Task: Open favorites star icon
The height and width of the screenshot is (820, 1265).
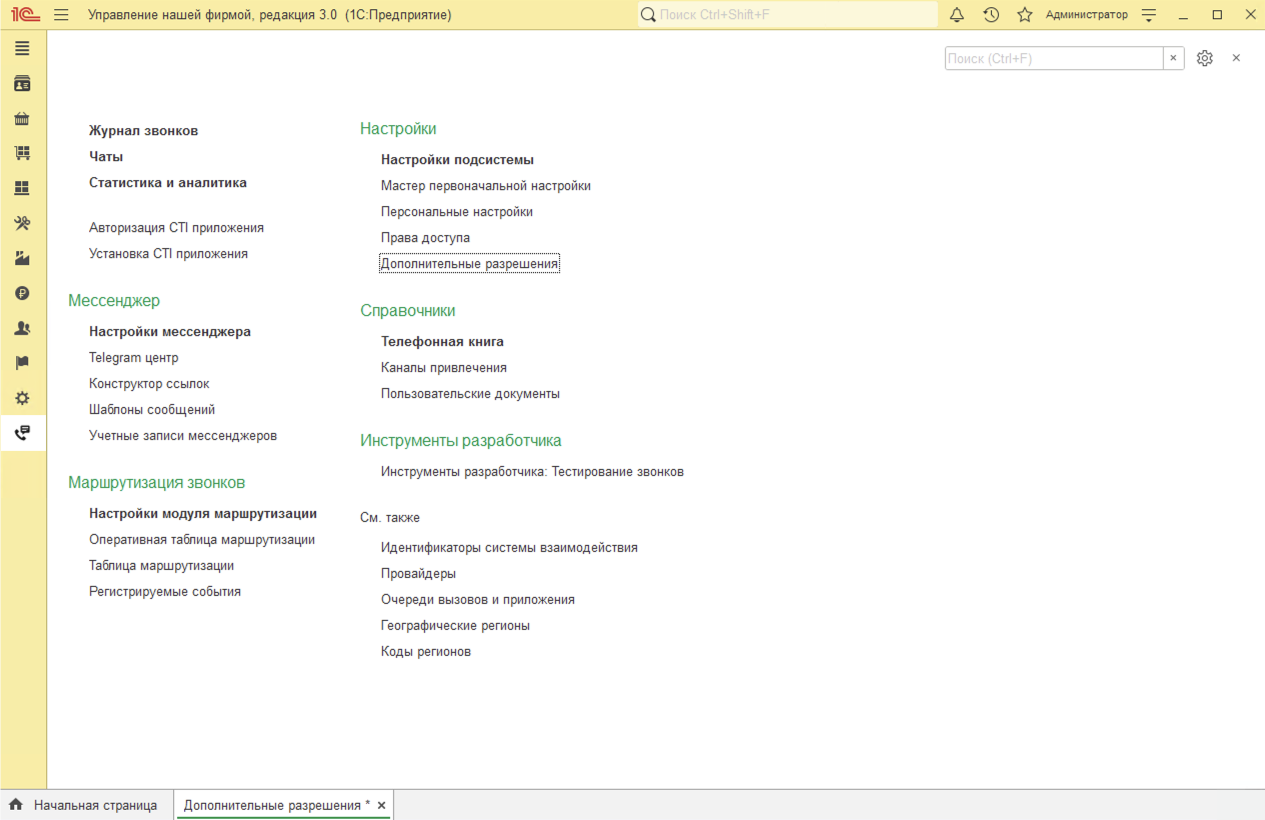Action: click(1025, 15)
